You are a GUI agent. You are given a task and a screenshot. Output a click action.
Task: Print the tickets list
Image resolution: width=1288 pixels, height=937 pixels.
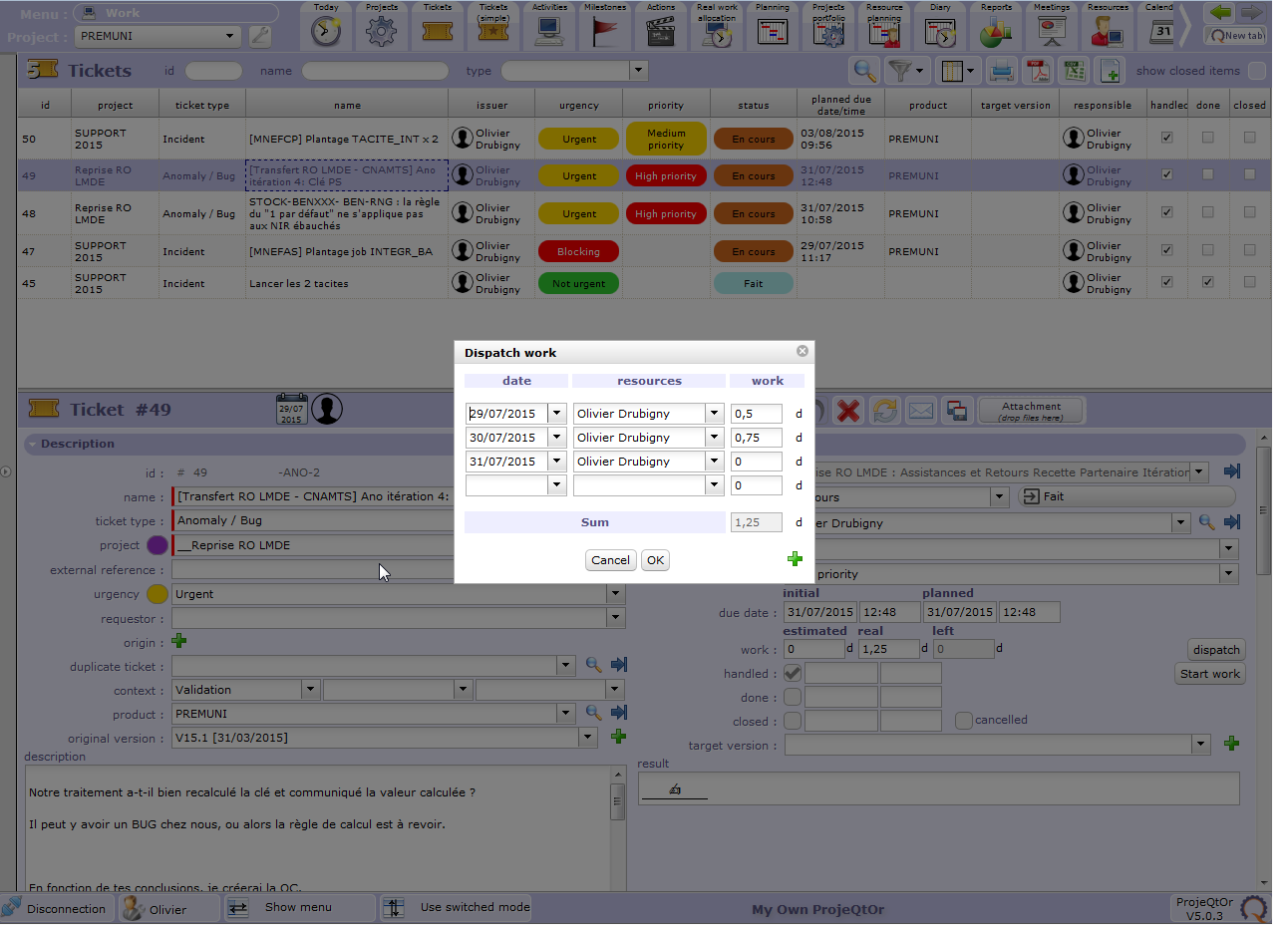point(1002,71)
